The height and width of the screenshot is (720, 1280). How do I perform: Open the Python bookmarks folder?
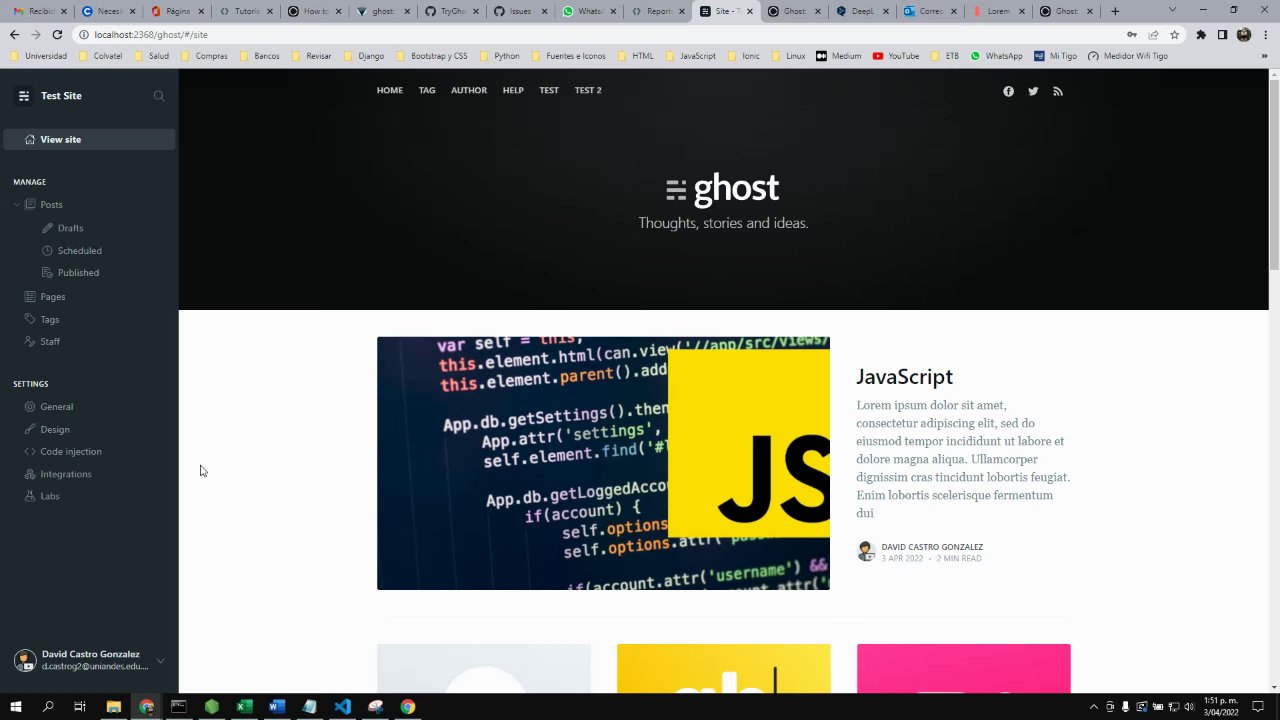[499, 56]
